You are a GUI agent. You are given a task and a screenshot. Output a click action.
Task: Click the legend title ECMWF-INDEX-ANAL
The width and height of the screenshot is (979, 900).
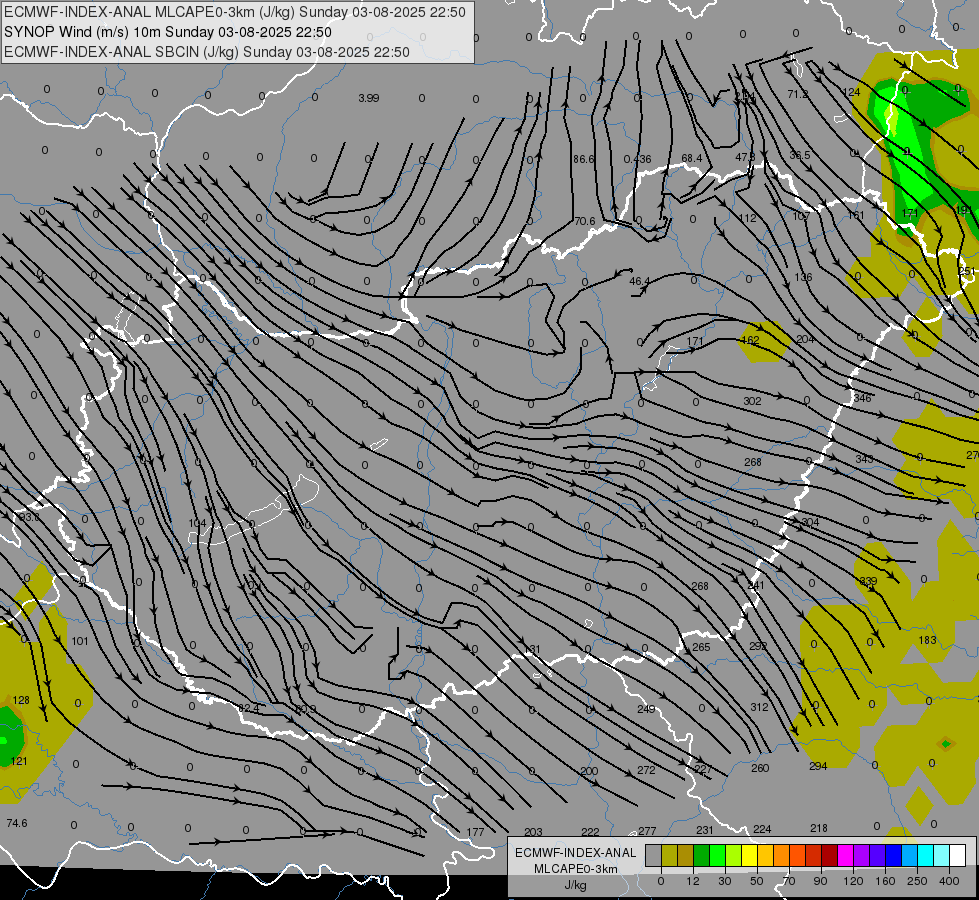point(576,853)
